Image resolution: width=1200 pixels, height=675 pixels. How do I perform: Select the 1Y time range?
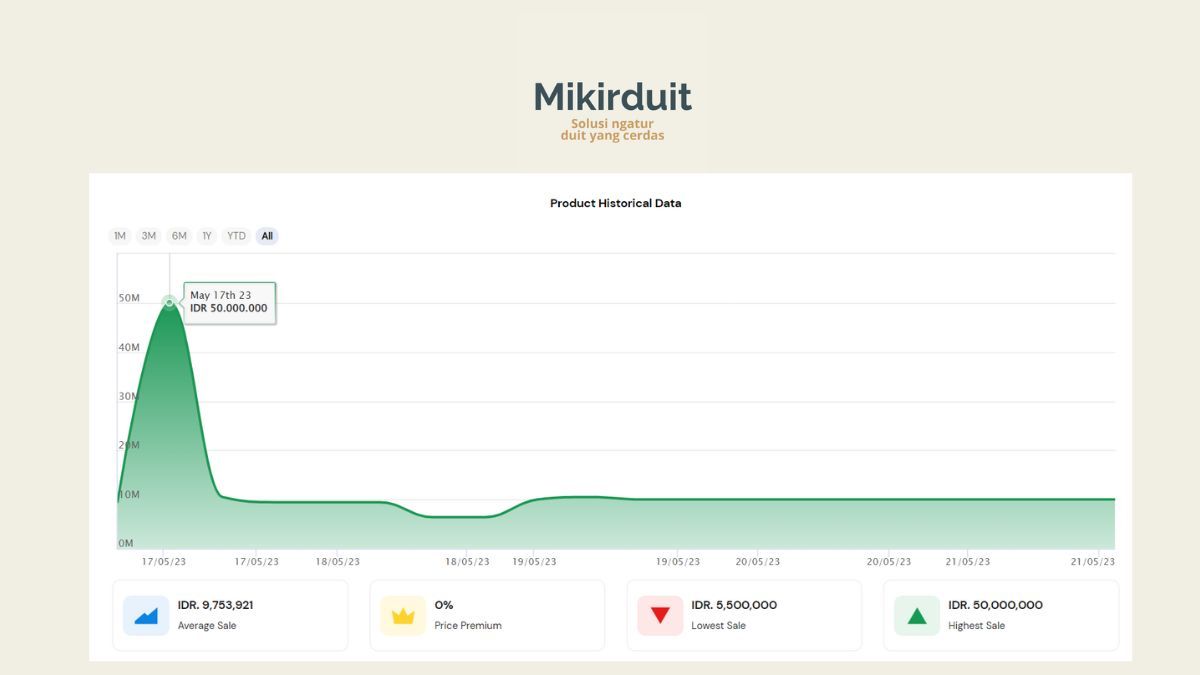point(207,236)
